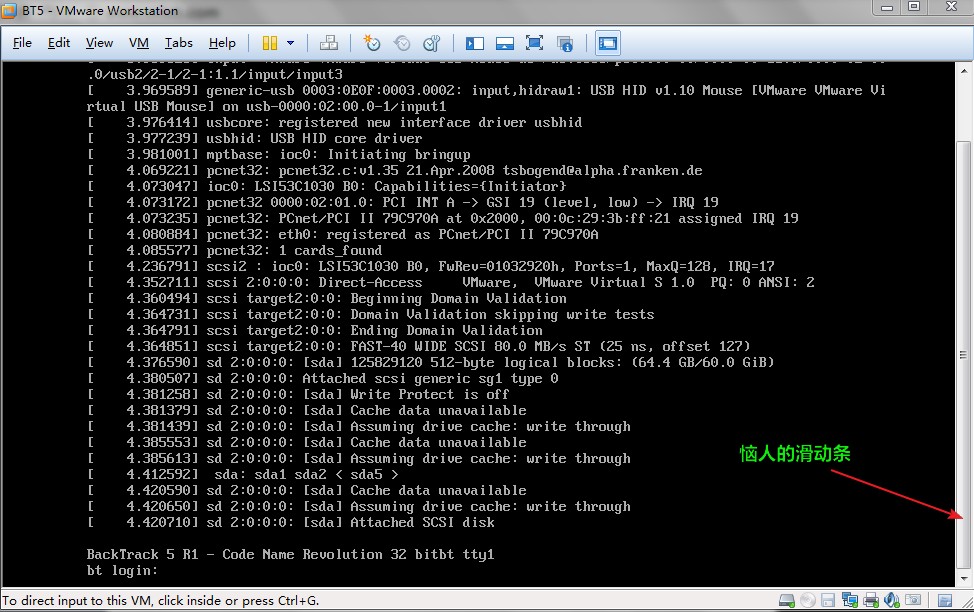Click the message log icon in status bar

point(945,601)
